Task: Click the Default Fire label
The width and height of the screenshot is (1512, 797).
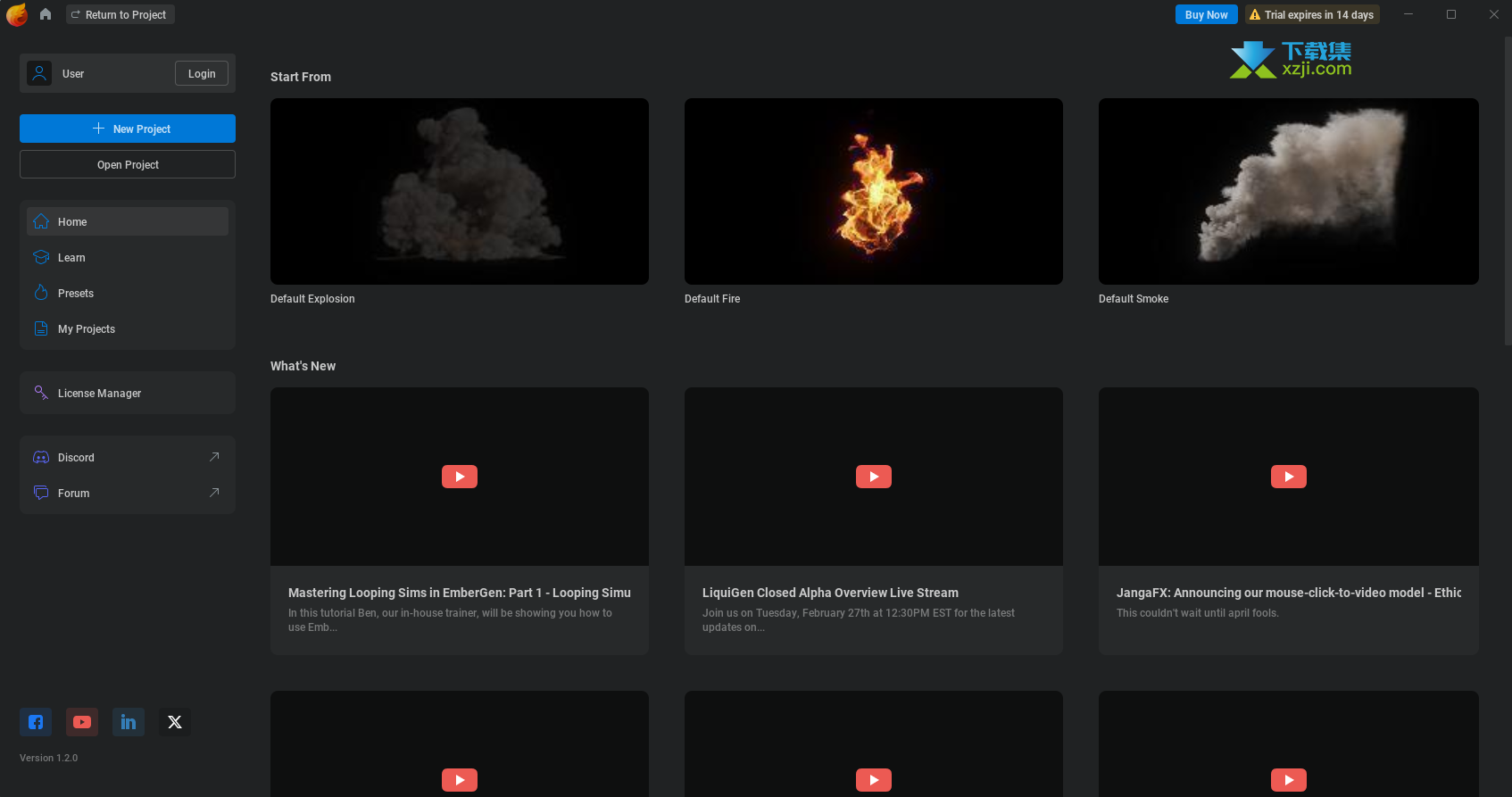Action: 712,299
